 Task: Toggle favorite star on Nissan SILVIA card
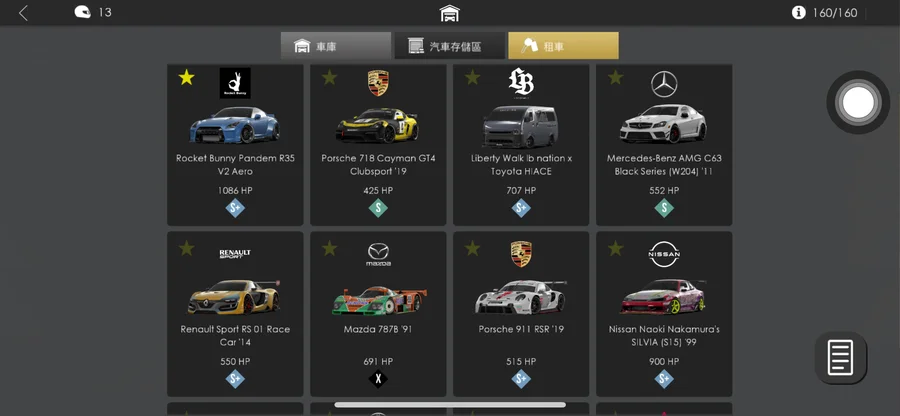click(x=615, y=248)
